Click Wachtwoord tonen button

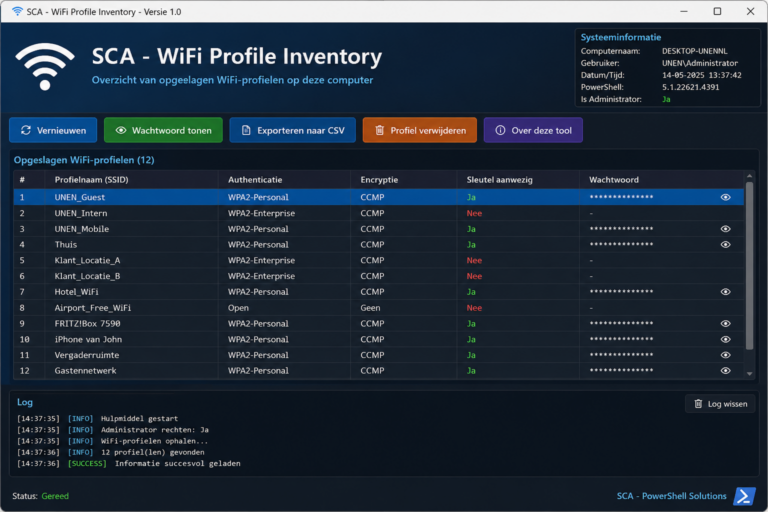[163, 130]
